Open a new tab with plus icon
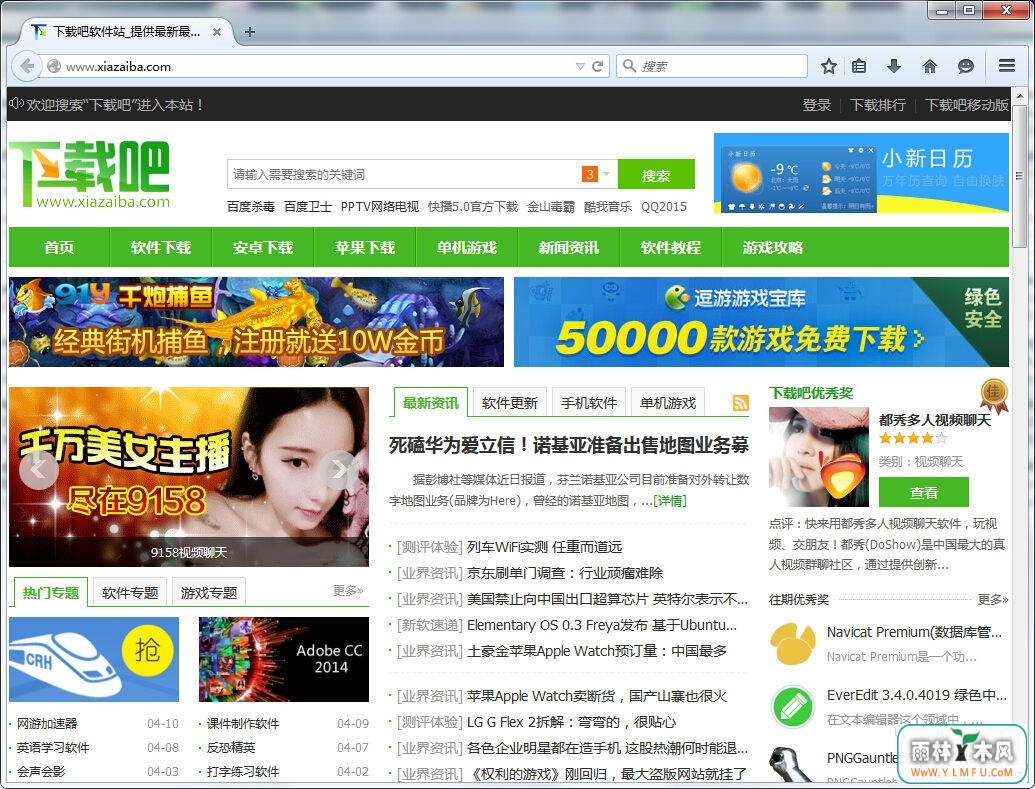The width and height of the screenshot is (1035, 789). pos(250,32)
